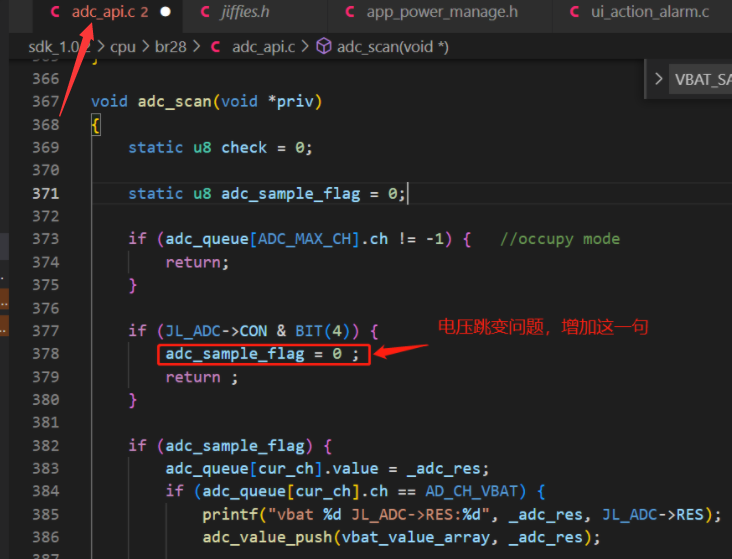Click the adc_scan function name on line 367

(174, 101)
